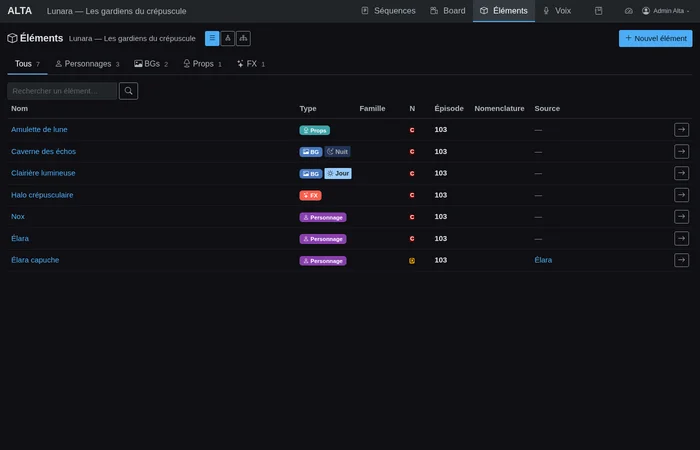
Task: Open arrow button for Halo crépusculaire row
Action: click(681, 195)
